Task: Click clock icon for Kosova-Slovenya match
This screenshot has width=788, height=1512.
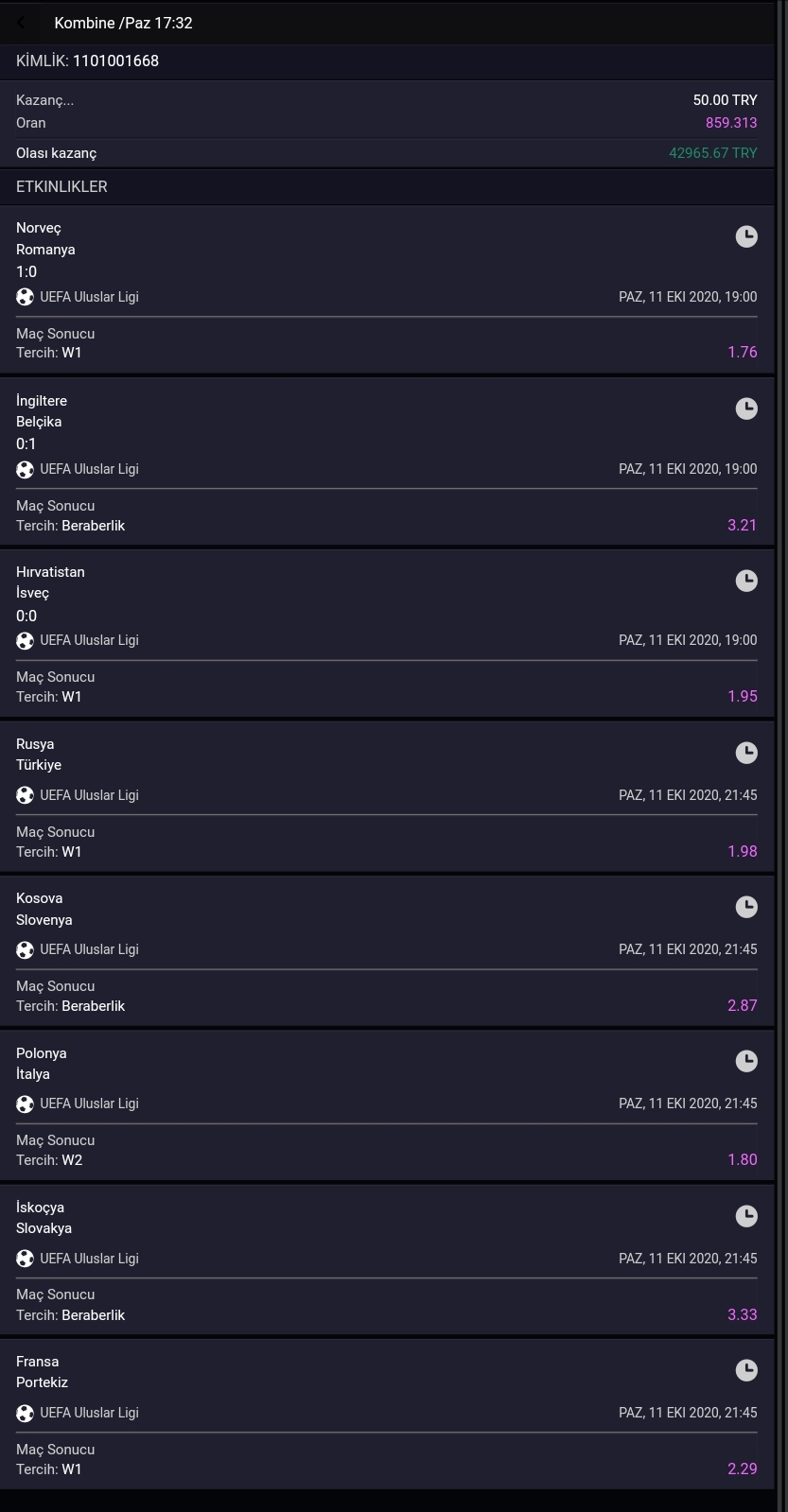Action: (746, 907)
